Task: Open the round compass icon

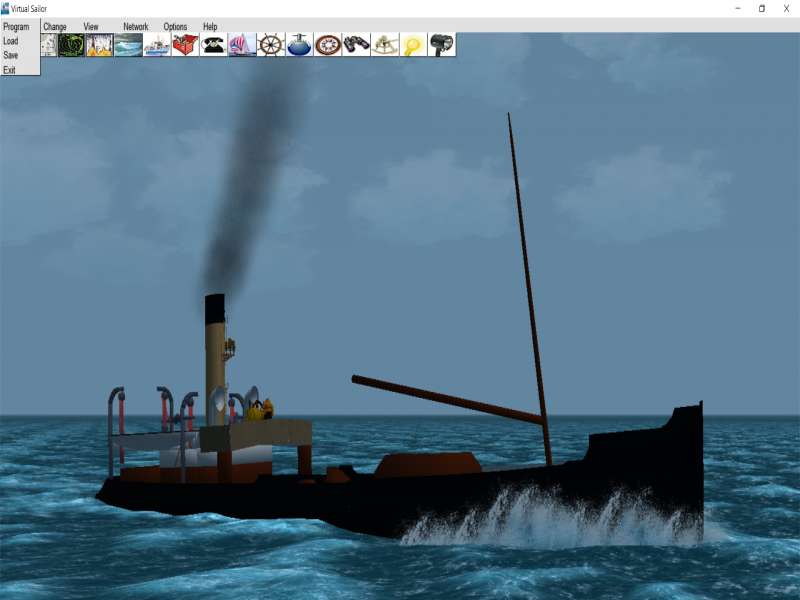Action: pyautogui.click(x=328, y=45)
